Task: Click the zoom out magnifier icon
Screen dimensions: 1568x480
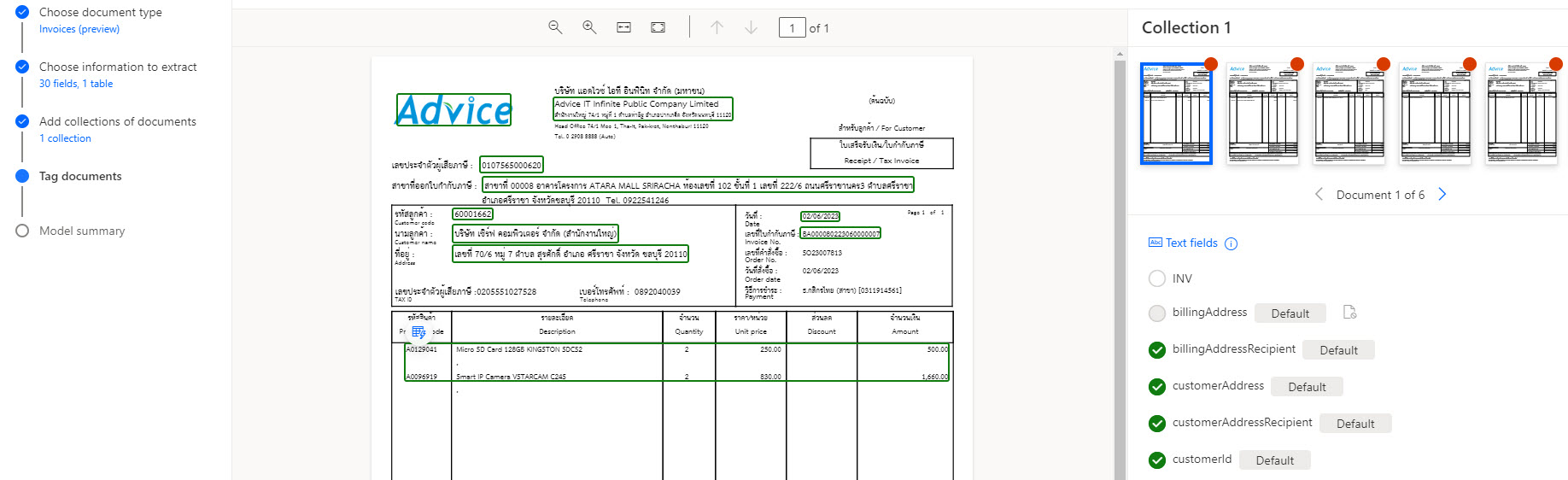Action: 555,27
